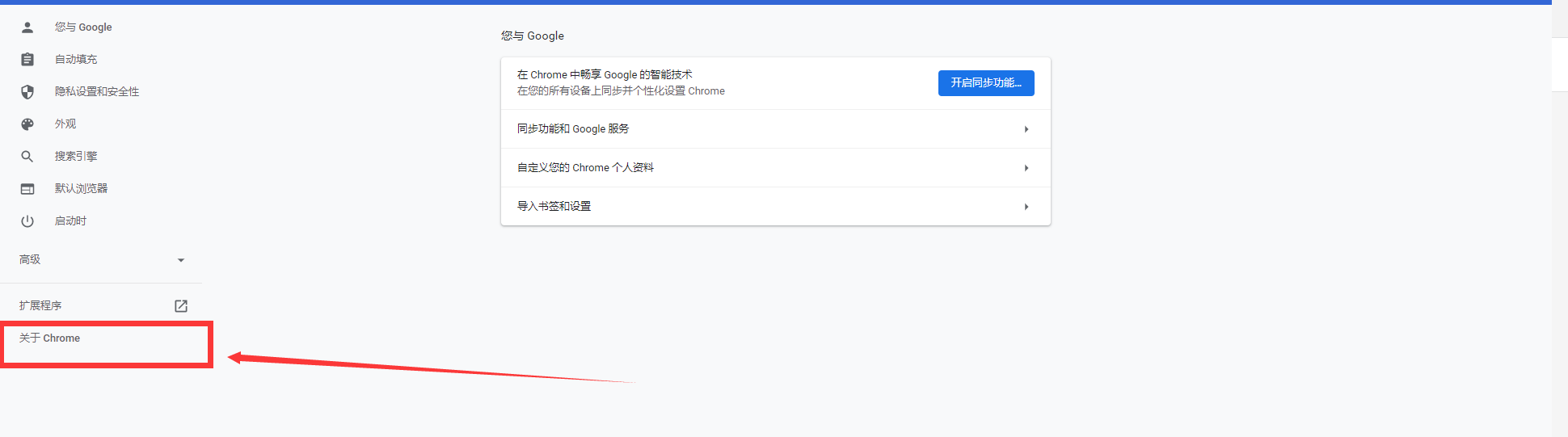Image resolution: width=1568 pixels, height=437 pixels.
Task: Click the person icon beside 您与 Google
Action: click(27, 27)
